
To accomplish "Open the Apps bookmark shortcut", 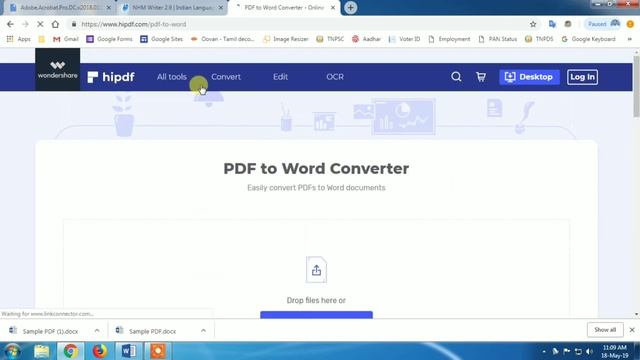I will point(18,39).
